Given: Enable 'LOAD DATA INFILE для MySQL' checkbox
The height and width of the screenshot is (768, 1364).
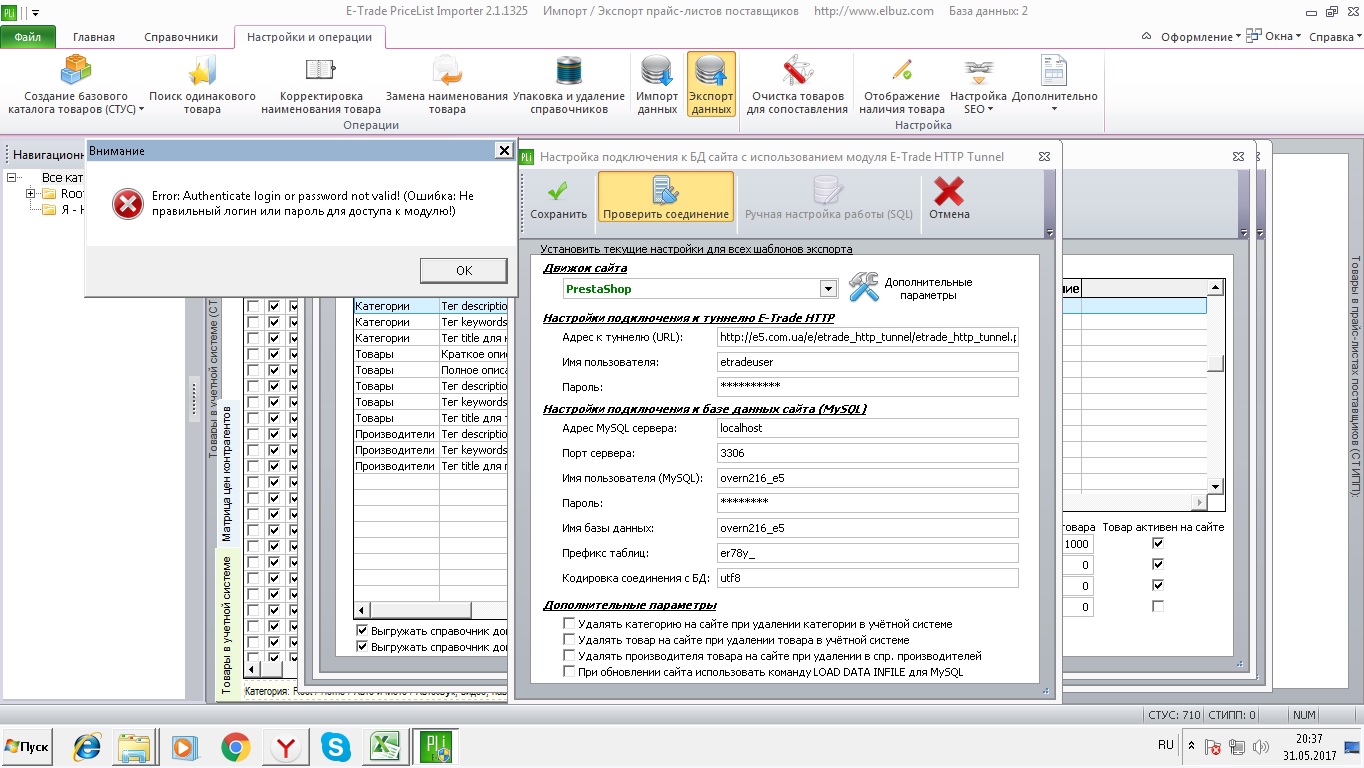Looking at the screenshot, I should pos(569,672).
